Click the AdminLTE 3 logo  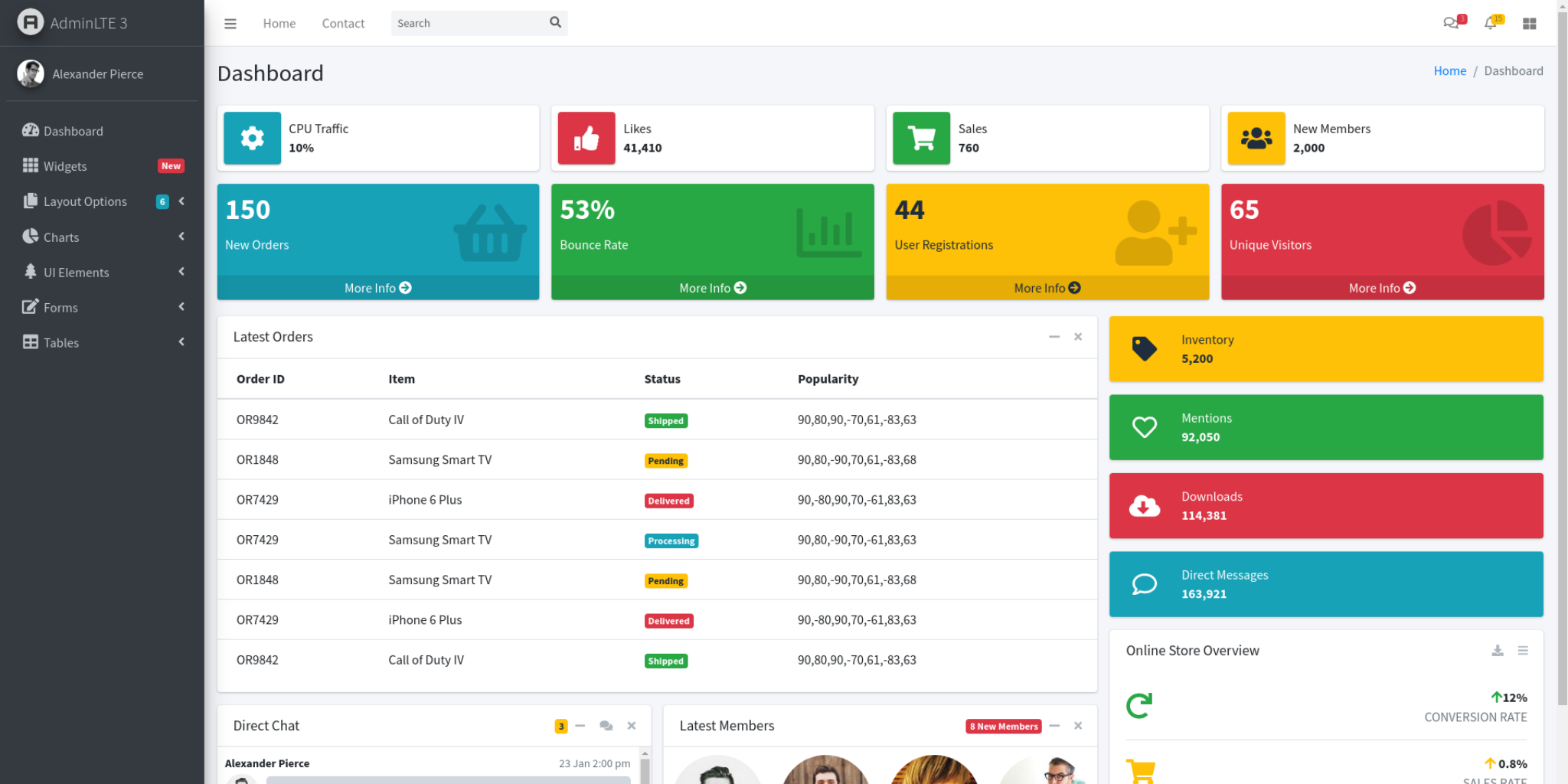click(73, 23)
